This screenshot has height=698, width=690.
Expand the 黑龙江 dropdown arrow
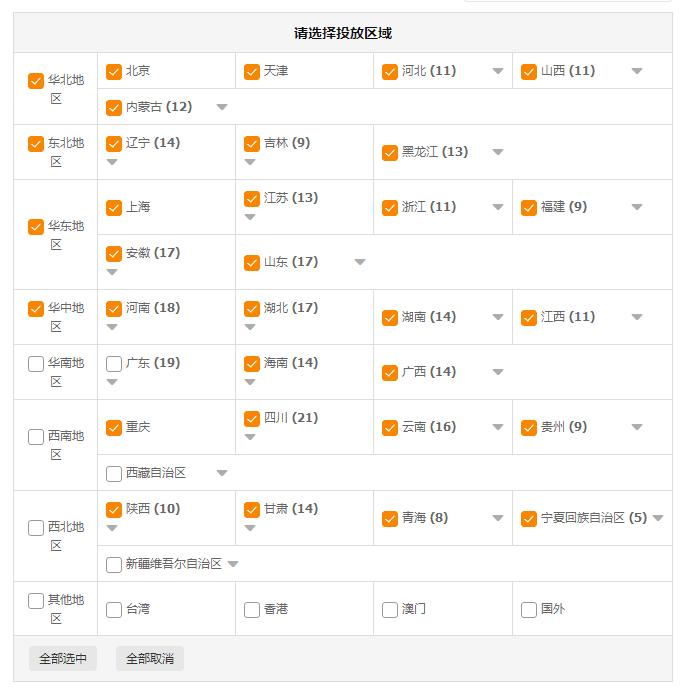click(x=498, y=153)
